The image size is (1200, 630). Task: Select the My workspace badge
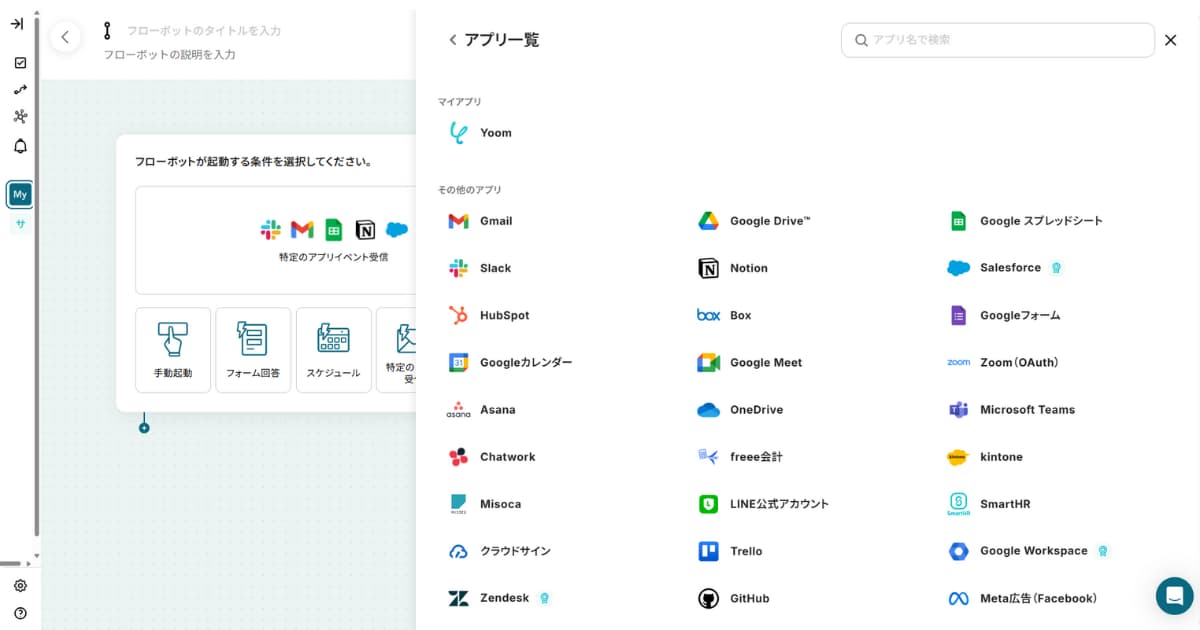point(20,194)
